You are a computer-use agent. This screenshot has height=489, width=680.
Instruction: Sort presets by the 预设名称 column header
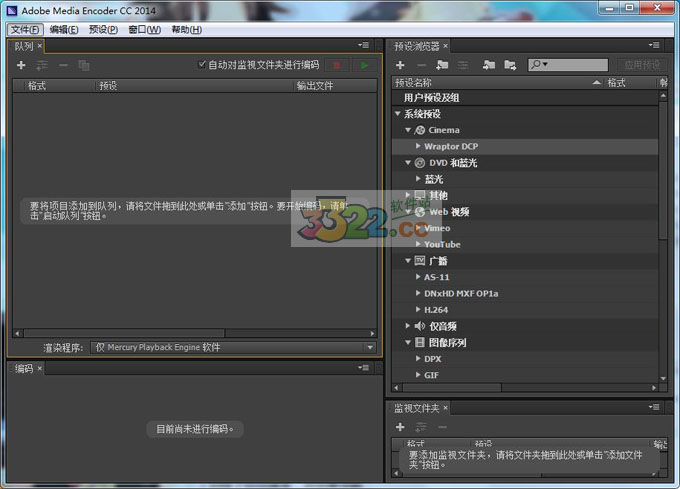[x=490, y=83]
